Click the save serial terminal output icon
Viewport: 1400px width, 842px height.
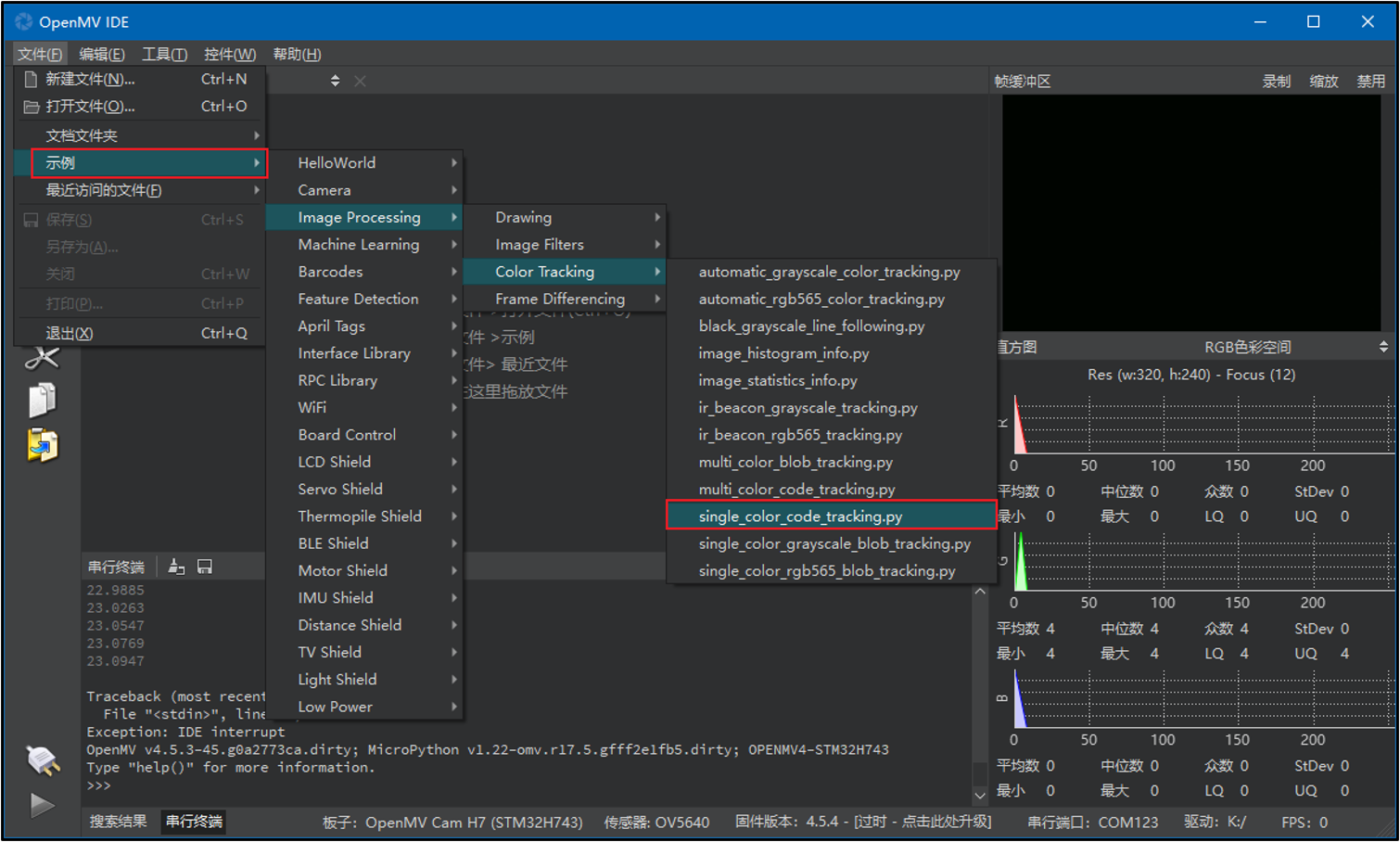click(205, 567)
